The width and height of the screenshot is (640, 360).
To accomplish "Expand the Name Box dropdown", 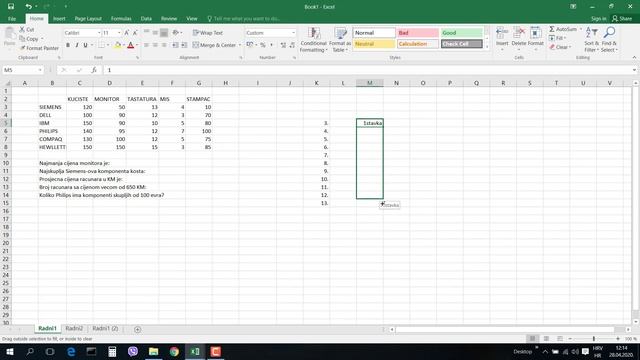I will 40,70.
